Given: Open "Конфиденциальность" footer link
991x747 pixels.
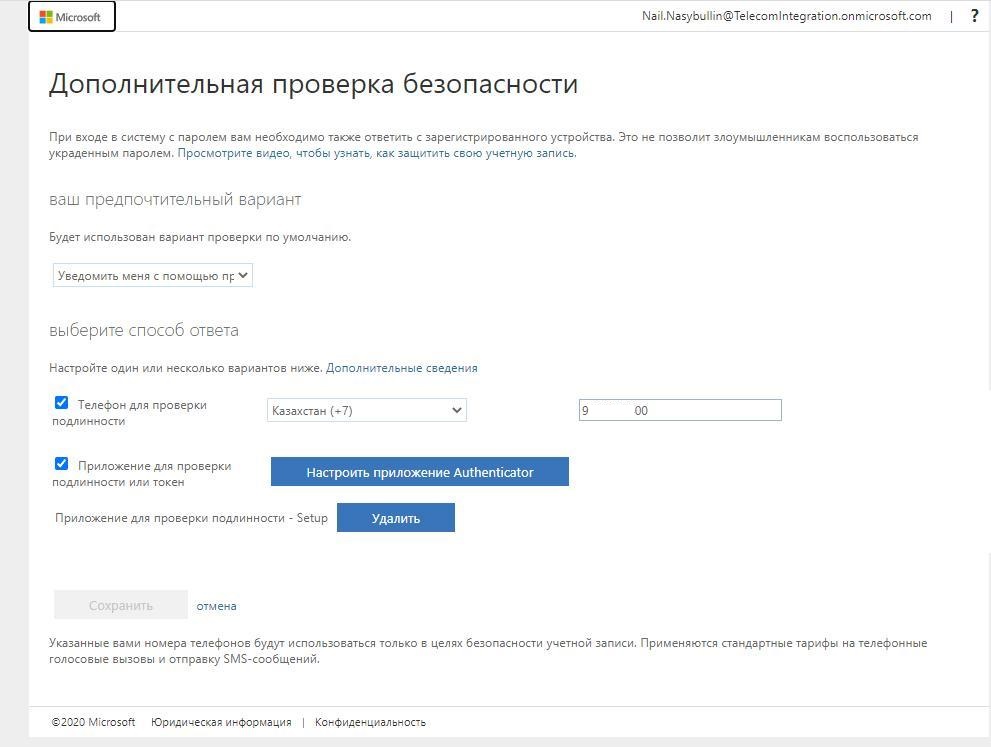Looking at the screenshot, I should (x=370, y=722).
